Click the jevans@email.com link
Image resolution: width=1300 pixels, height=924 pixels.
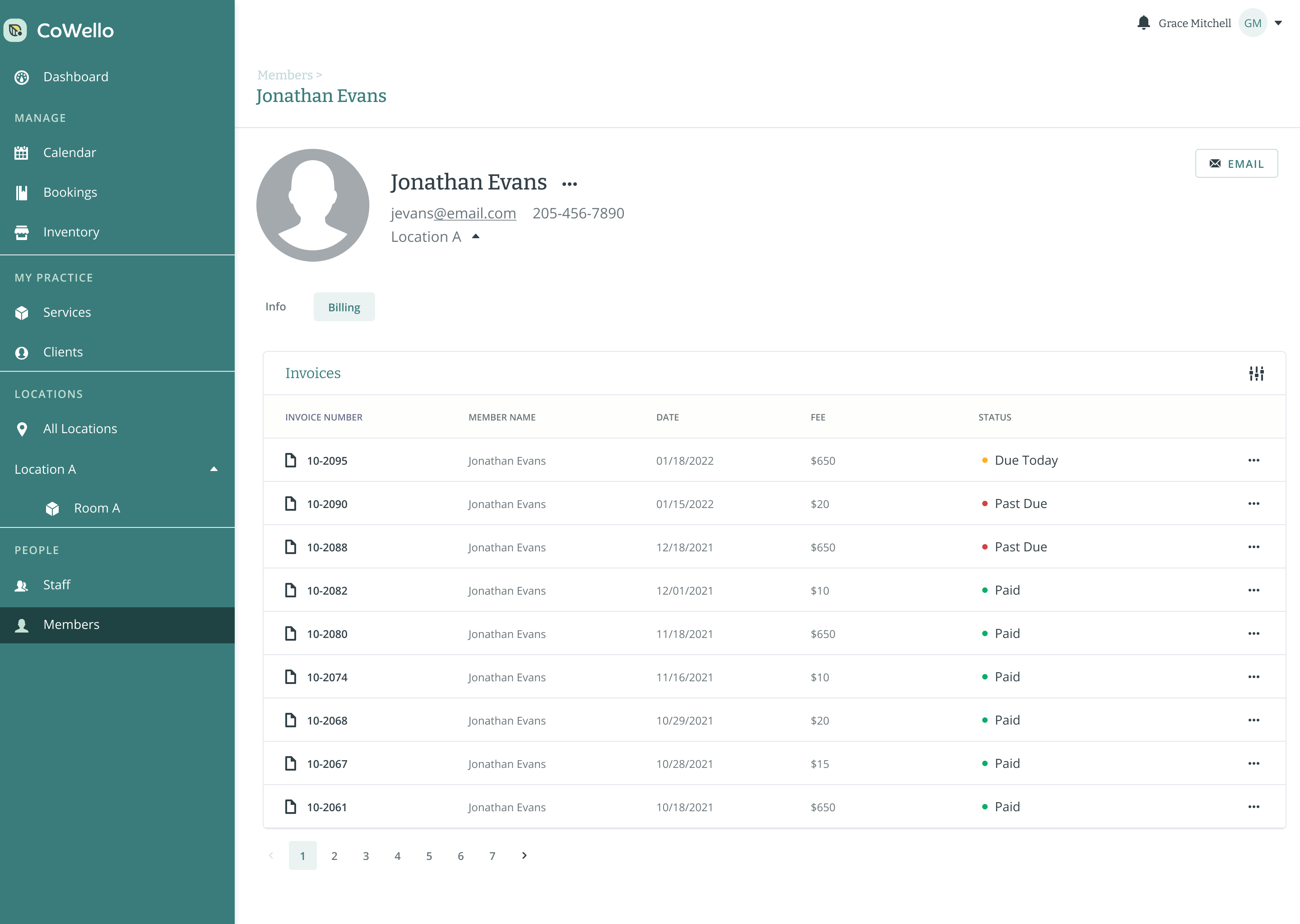click(x=453, y=213)
